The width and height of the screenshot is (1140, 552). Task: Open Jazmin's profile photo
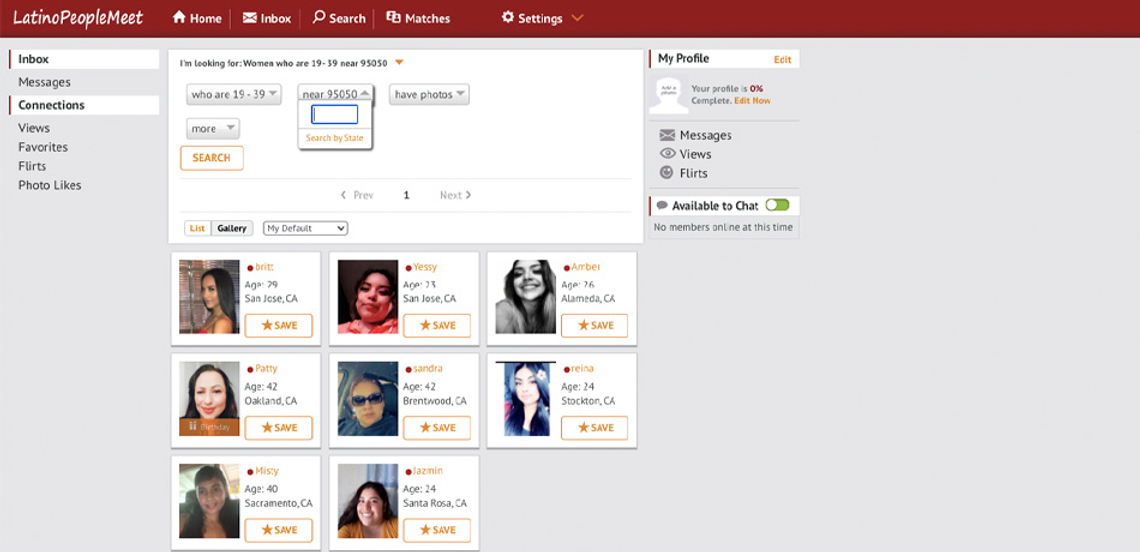[368, 501]
